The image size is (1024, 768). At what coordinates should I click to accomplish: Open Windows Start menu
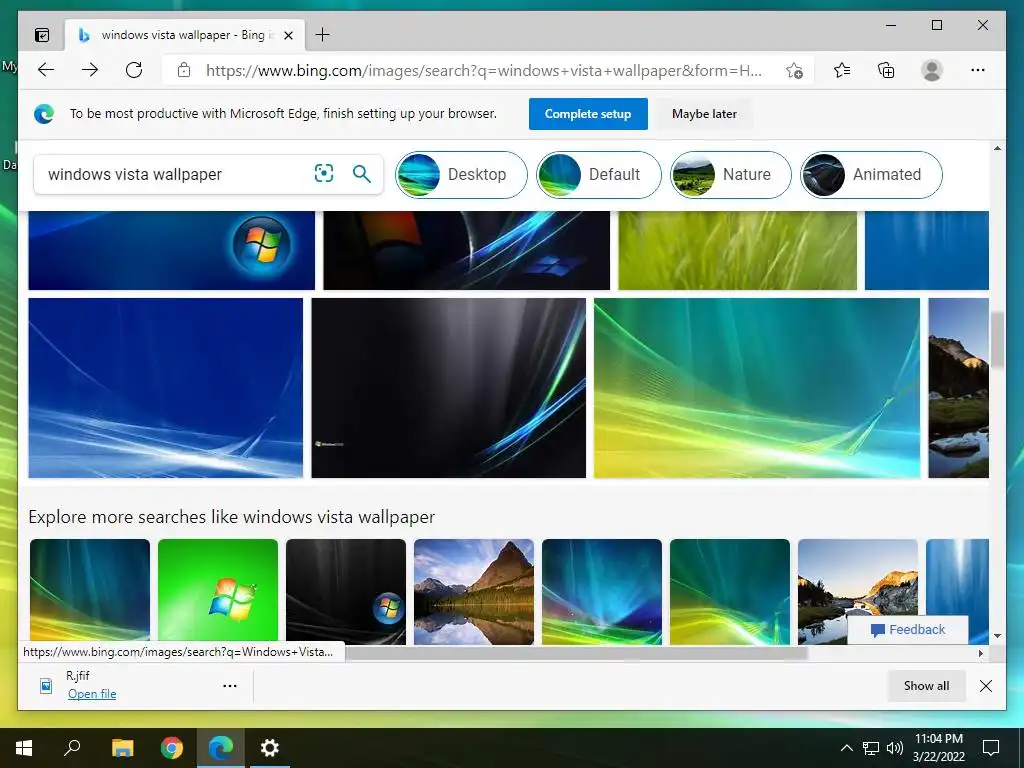[24, 748]
